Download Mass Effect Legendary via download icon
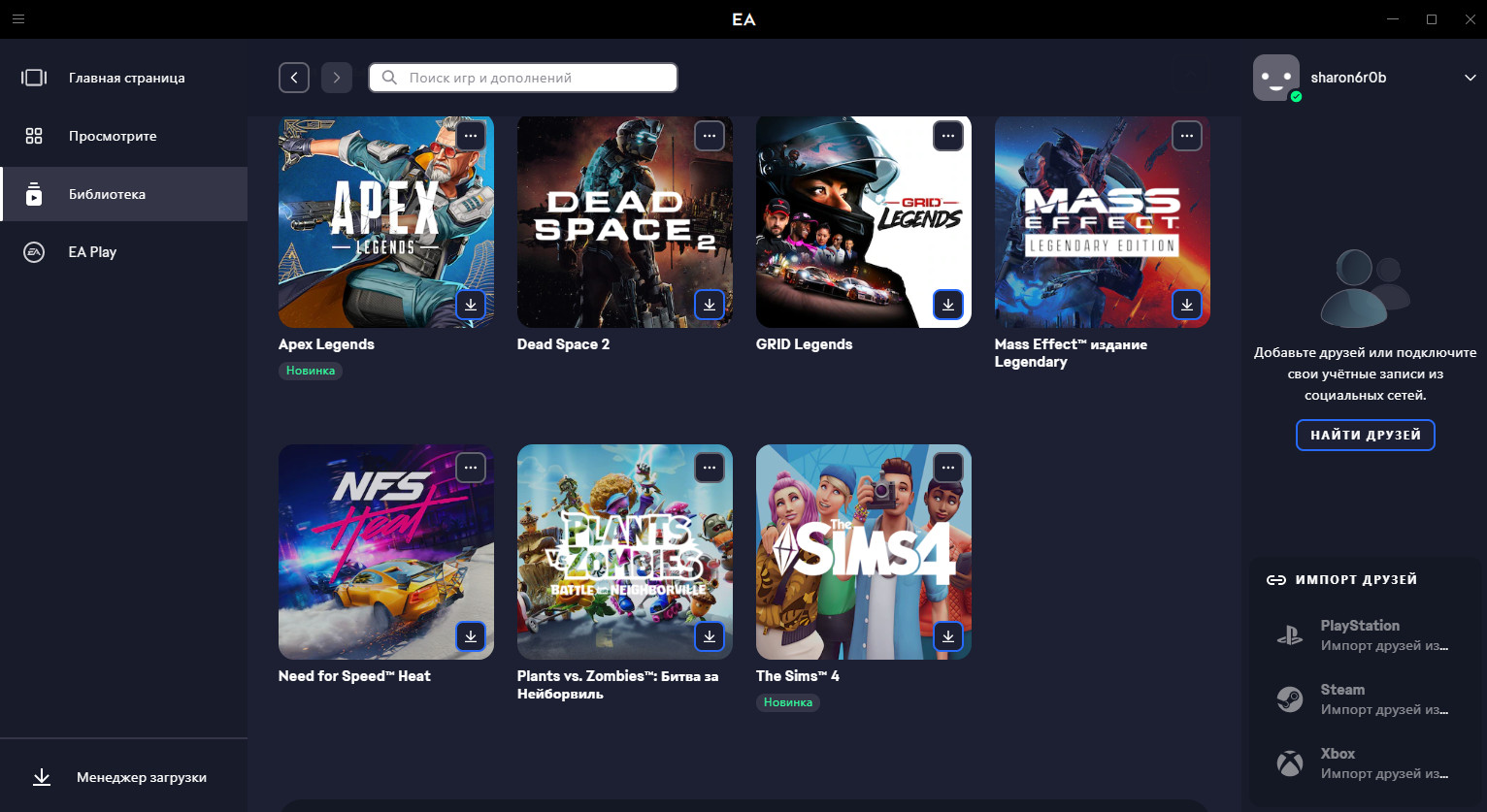The height and width of the screenshot is (812, 1487). click(1187, 305)
